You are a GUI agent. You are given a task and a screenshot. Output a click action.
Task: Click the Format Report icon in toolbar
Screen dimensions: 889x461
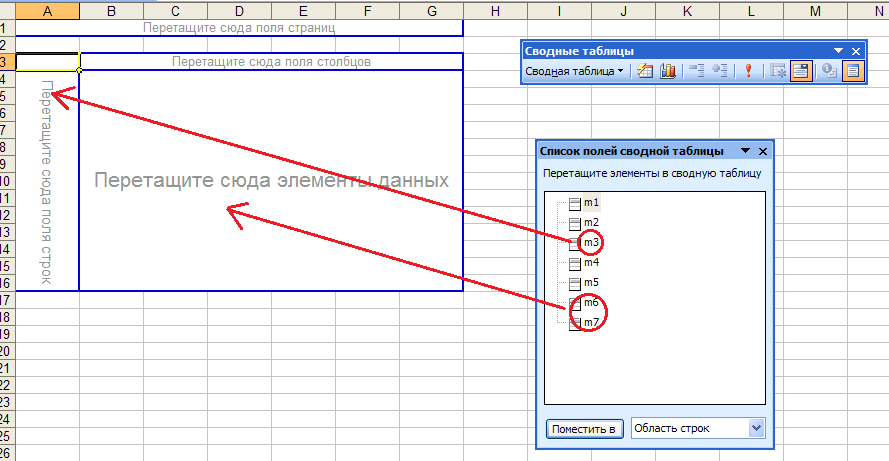pos(645,71)
